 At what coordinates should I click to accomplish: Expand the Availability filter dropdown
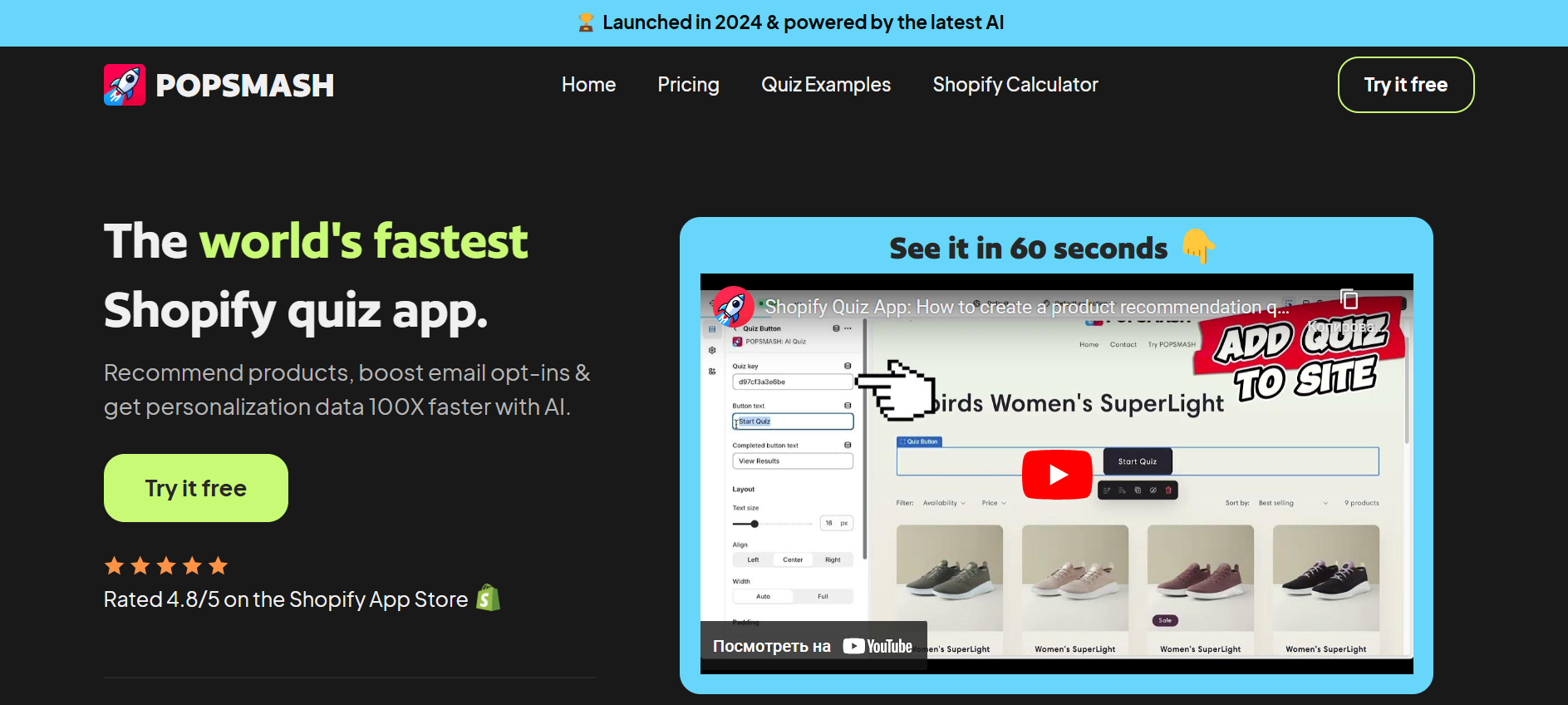pos(944,503)
